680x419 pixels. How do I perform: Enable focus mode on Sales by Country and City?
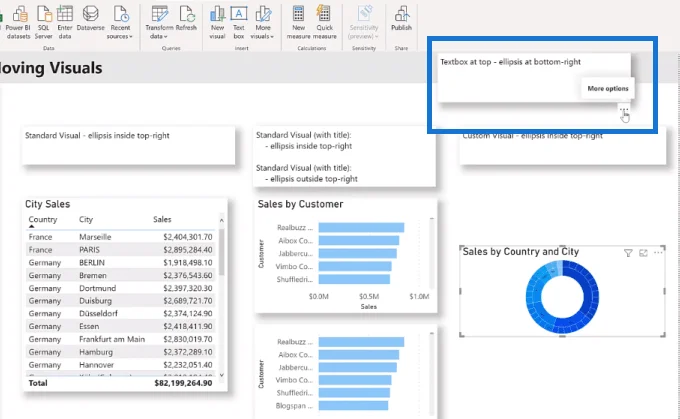643,253
